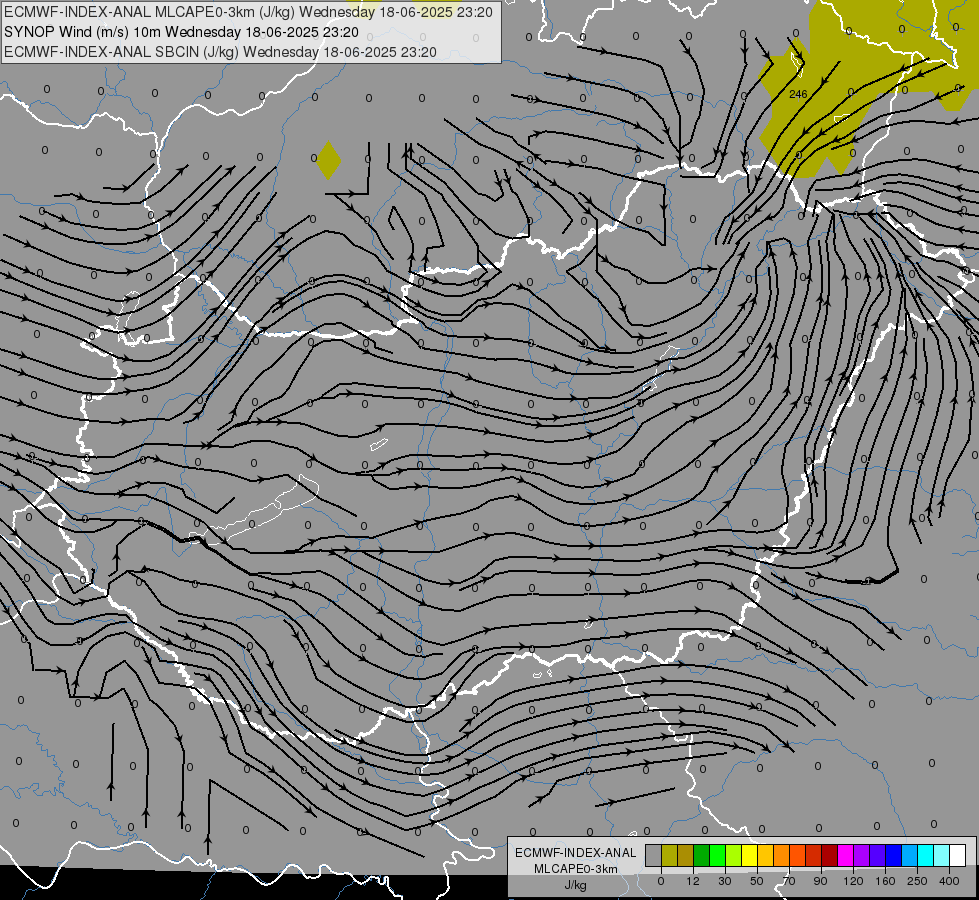Click the '246' value on the olive area
This screenshot has width=979, height=900.
pyautogui.click(x=798, y=94)
